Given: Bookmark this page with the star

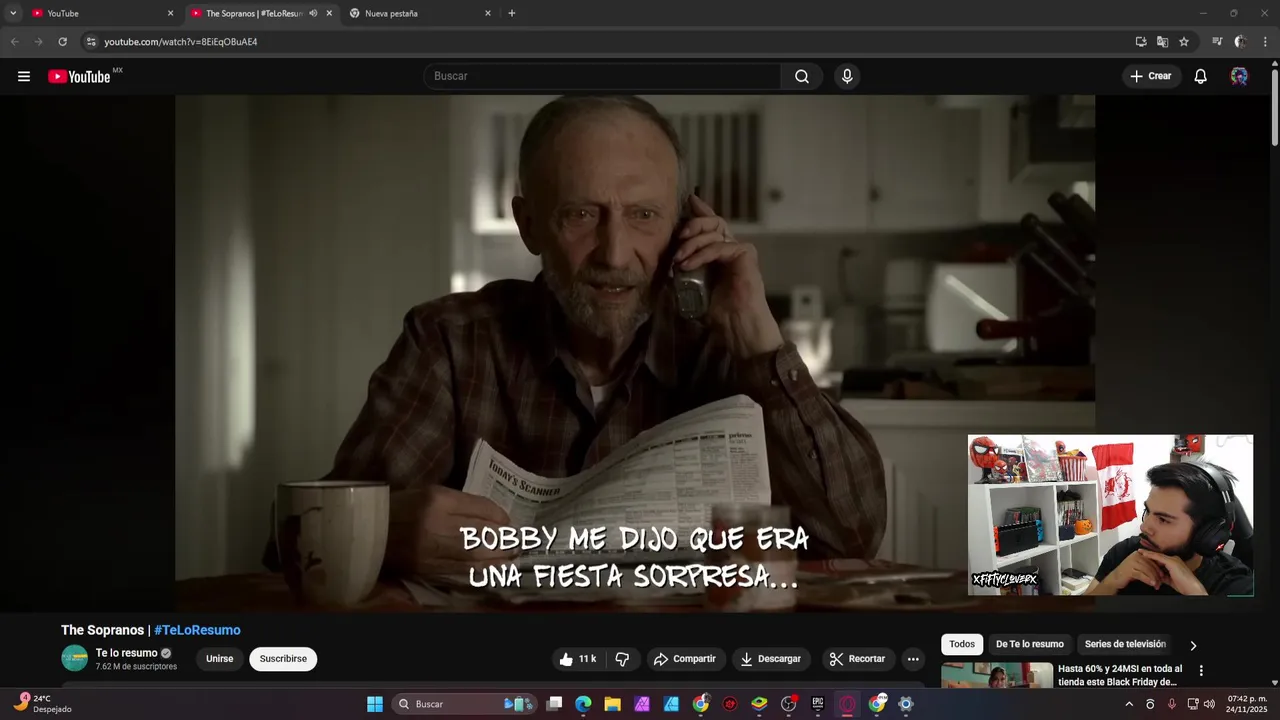Looking at the screenshot, I should [x=1184, y=41].
